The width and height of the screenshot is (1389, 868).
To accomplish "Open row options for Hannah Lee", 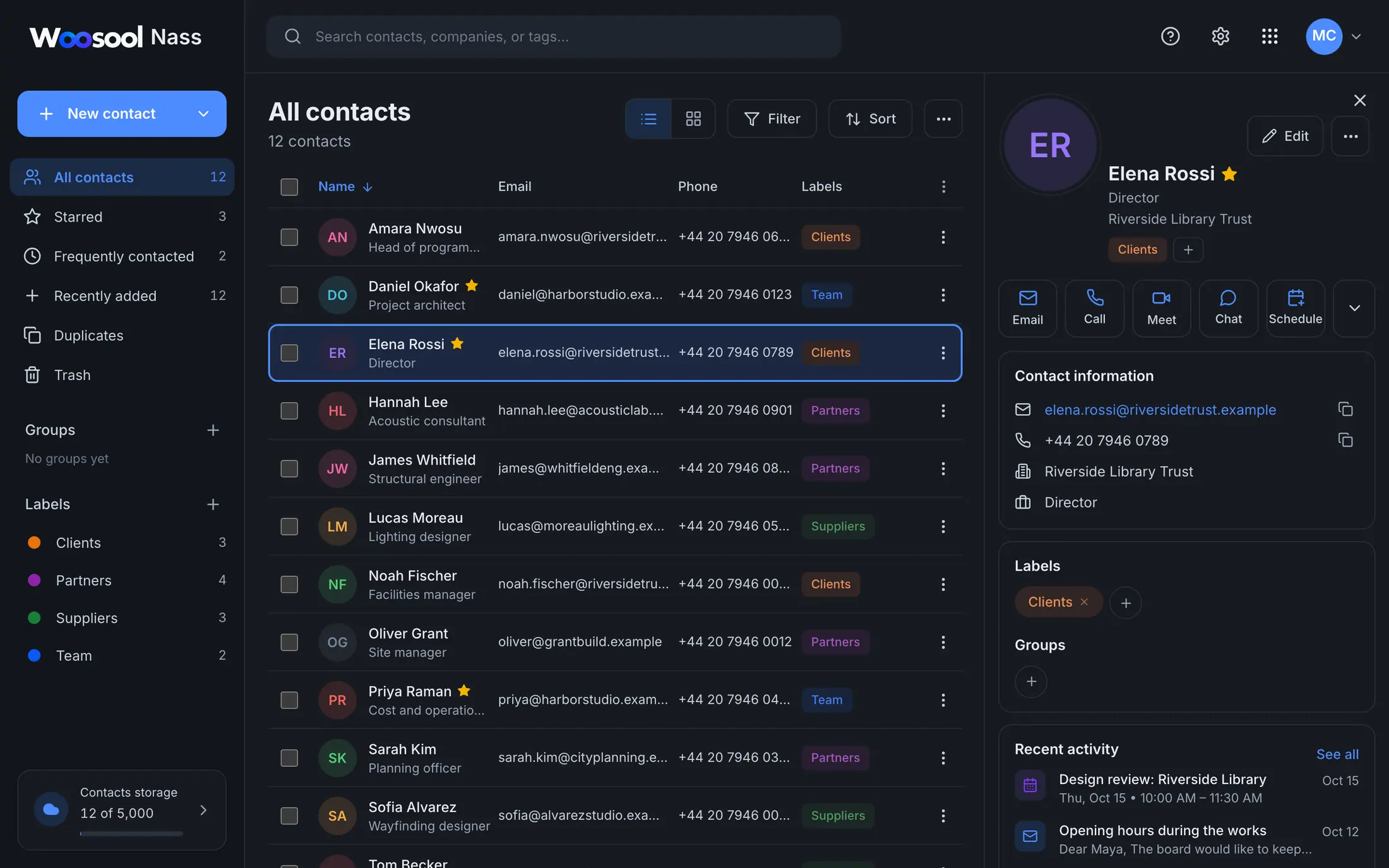I will pyautogui.click(x=943, y=411).
